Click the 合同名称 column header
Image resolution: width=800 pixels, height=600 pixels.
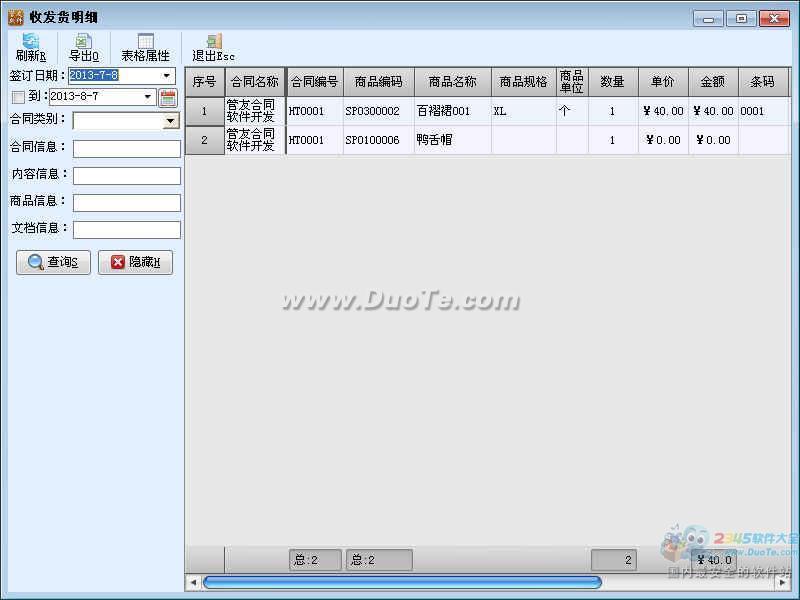click(255, 82)
